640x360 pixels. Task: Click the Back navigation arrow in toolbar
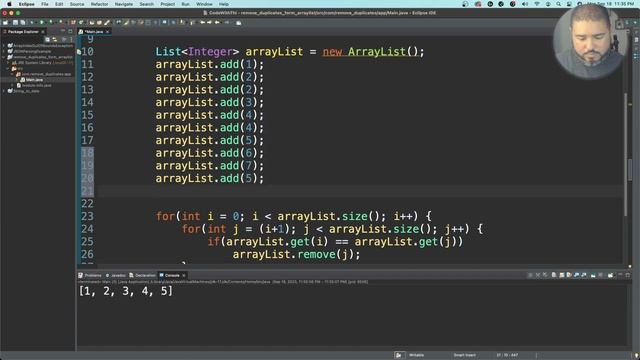click(x=217, y=22)
